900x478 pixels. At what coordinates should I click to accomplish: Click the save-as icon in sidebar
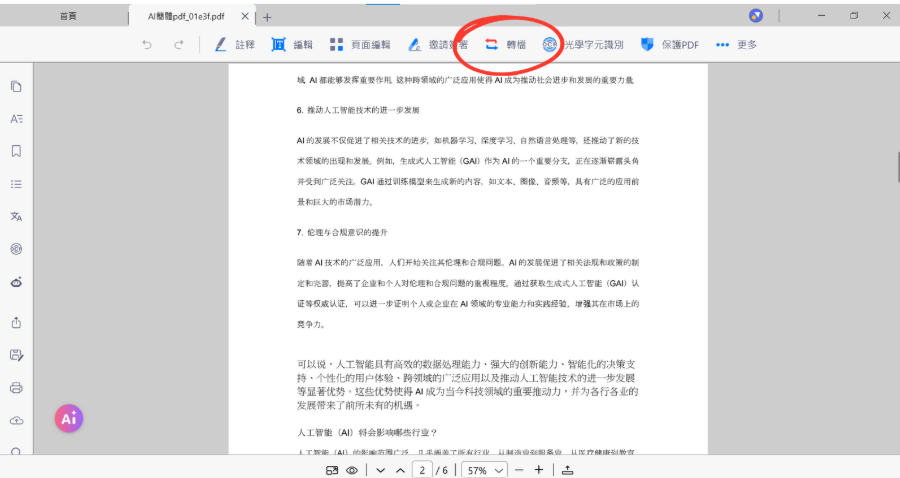pyautogui.click(x=16, y=355)
